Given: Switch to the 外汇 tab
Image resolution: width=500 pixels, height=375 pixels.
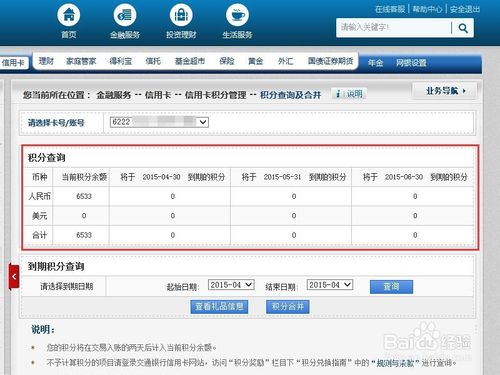Looking at the screenshot, I should coord(285,61).
